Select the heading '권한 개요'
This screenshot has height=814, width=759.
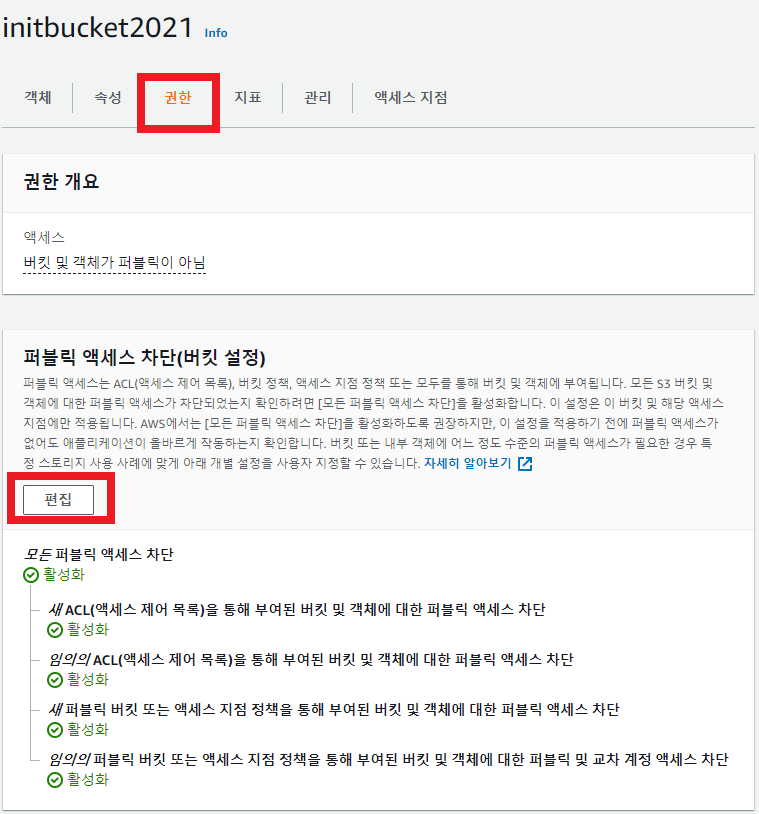click(x=61, y=181)
